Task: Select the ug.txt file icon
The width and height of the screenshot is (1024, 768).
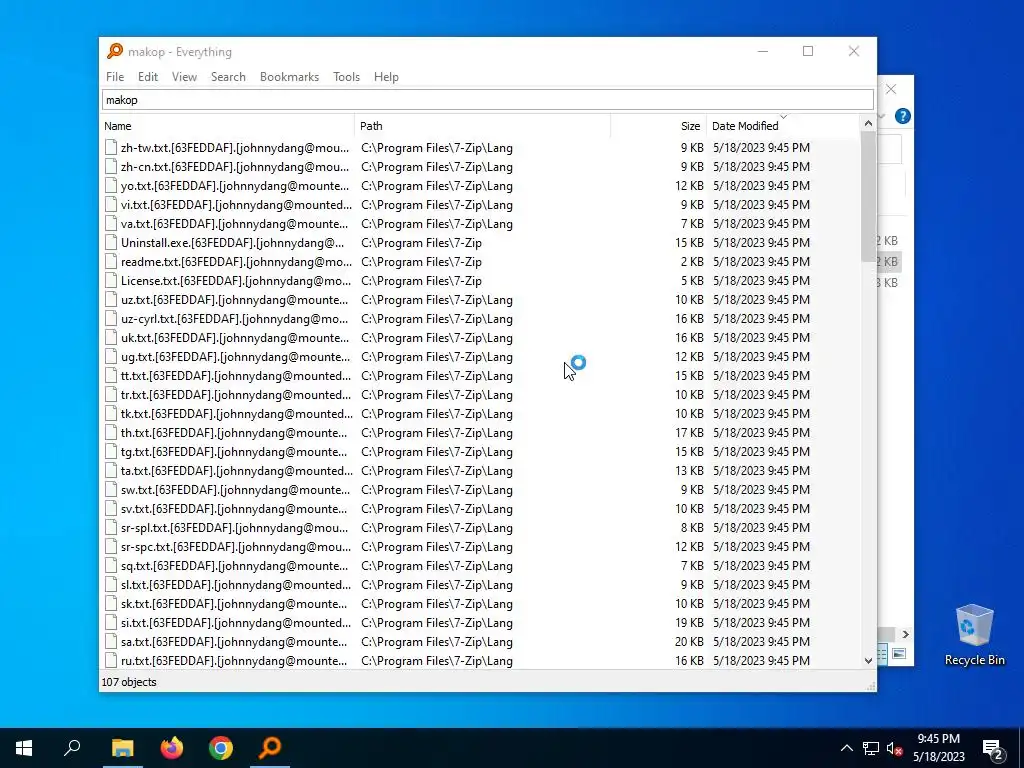Action: click(x=111, y=357)
